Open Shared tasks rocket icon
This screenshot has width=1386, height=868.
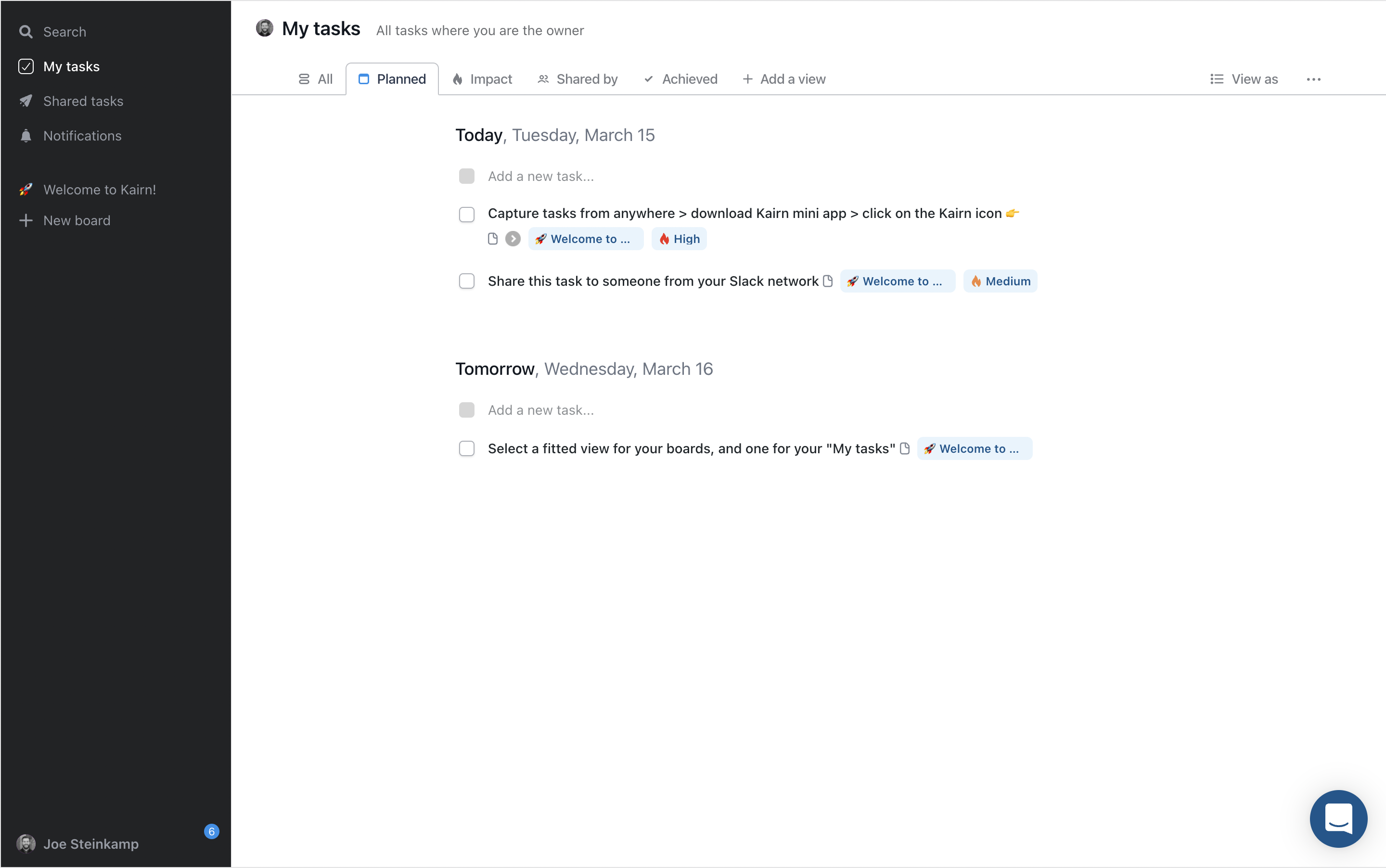pos(26,101)
